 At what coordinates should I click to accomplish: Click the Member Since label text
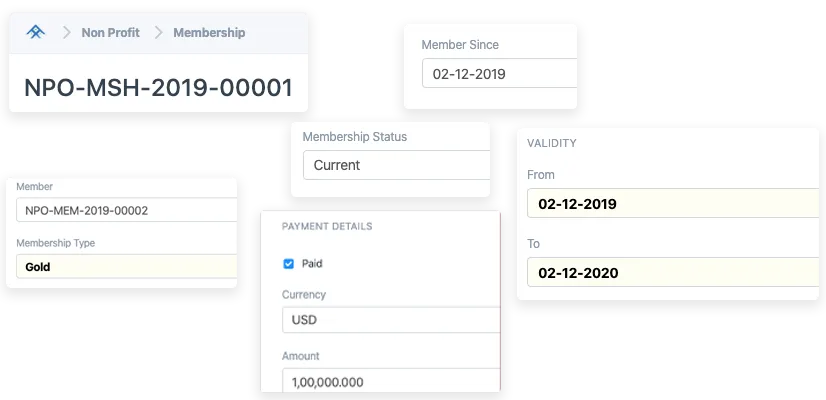460,45
